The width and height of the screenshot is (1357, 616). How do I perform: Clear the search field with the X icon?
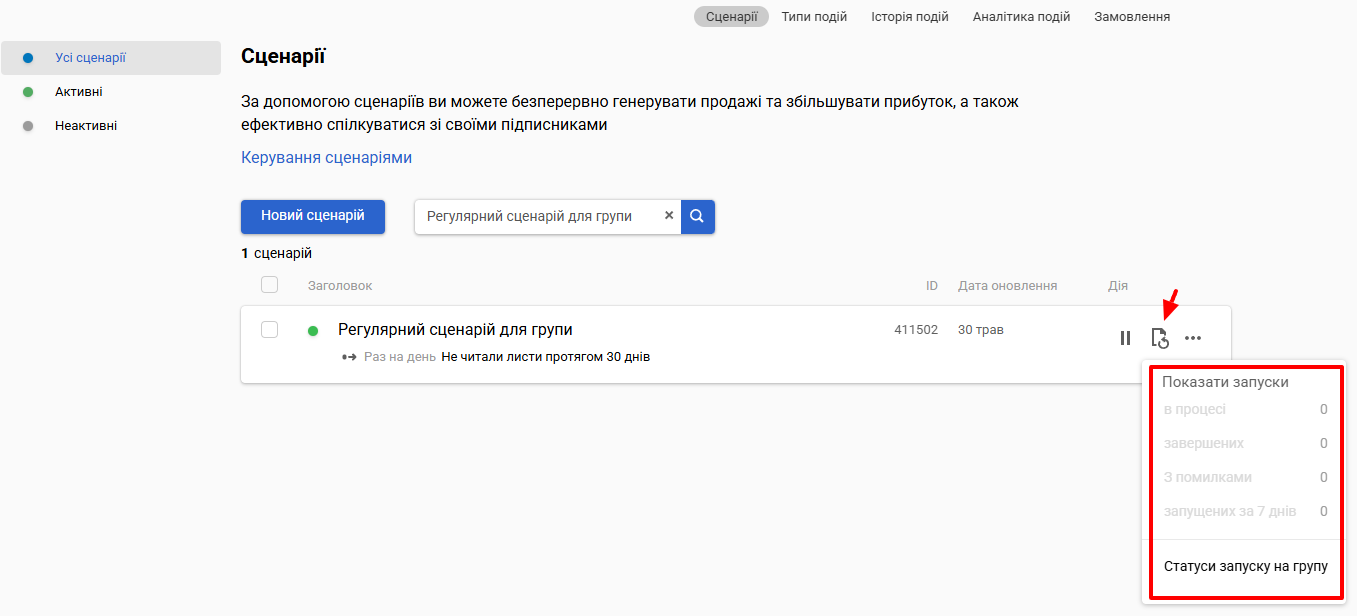tap(669, 215)
